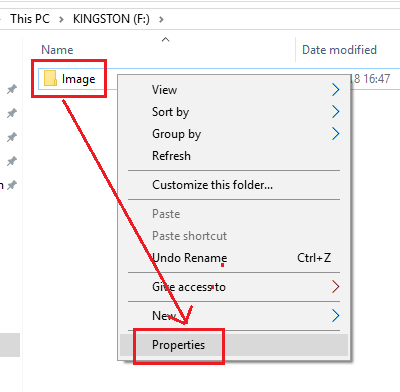Click the third quick access pin icon
Screen dimensions: 400x392
pos(12,137)
